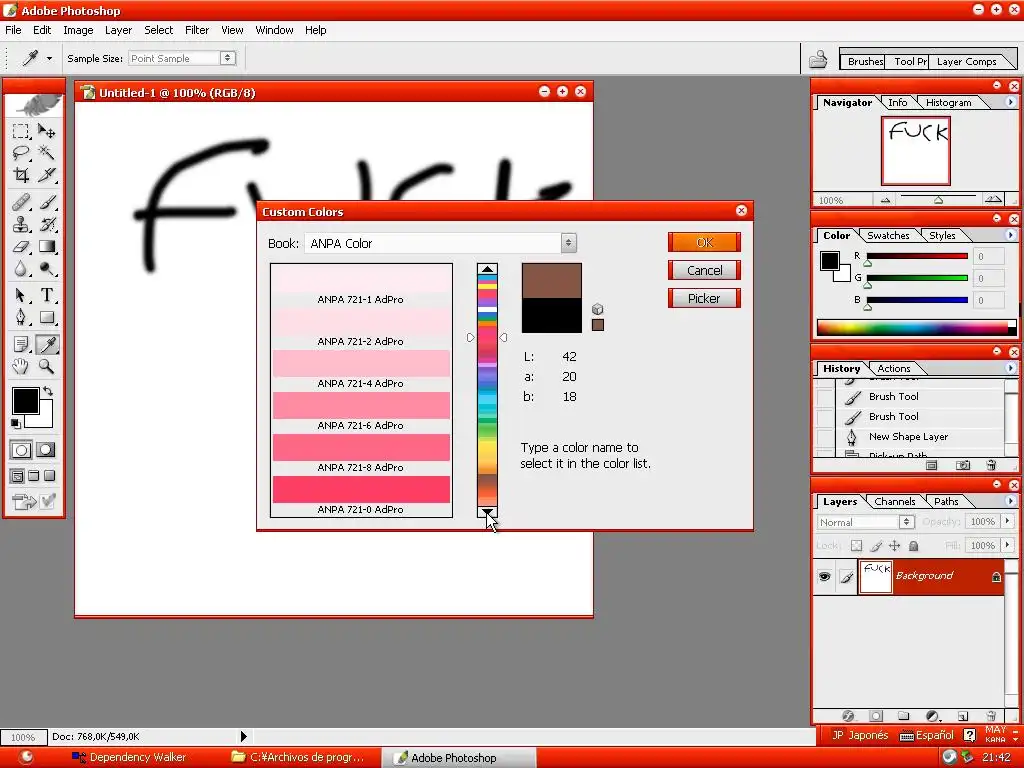Switch to Quick Mask Mode
1024x768 pixels.
46,450
